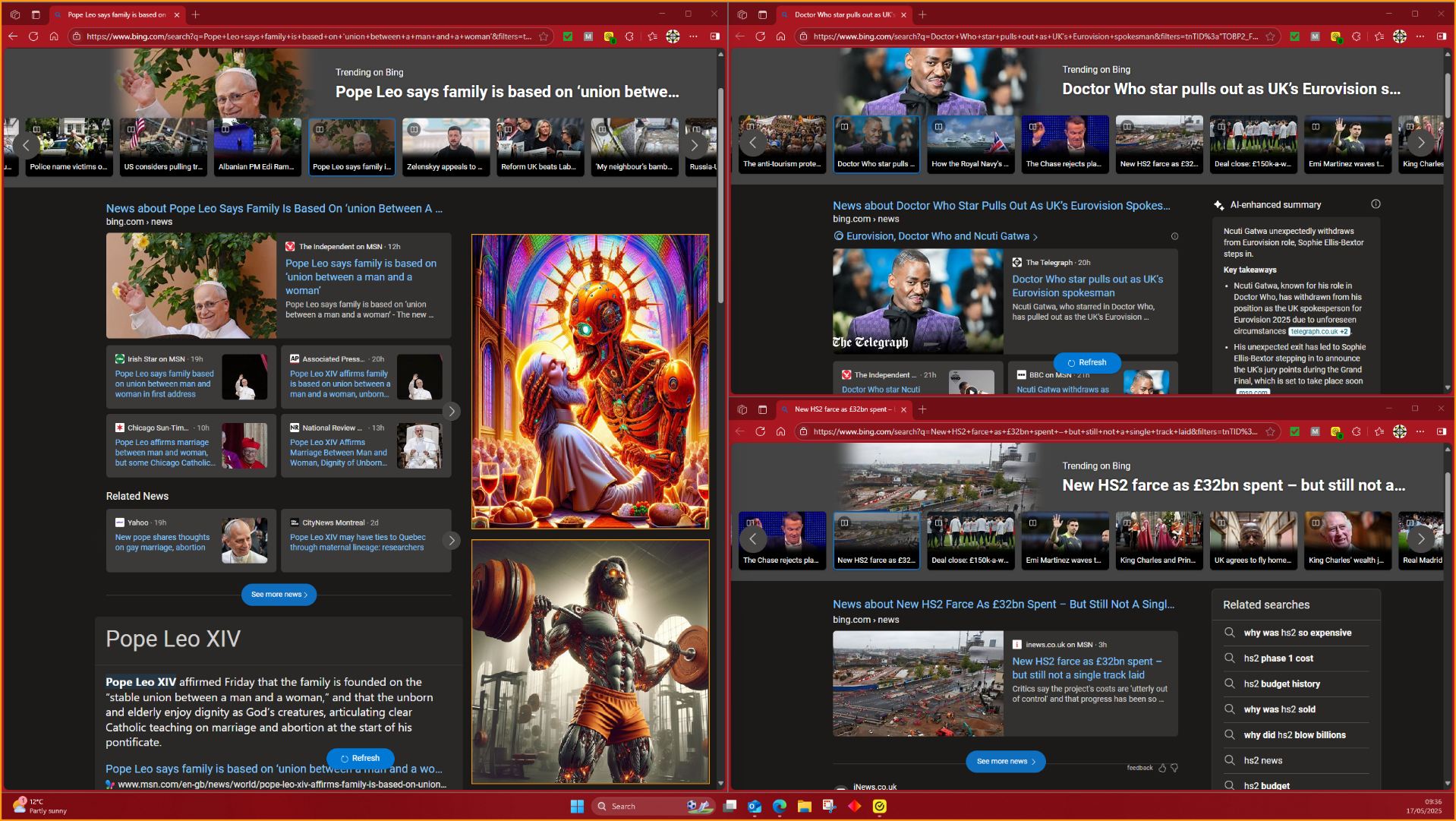Reload the HS2 search page
Screen dimensions: 1456x821
click(x=760, y=431)
